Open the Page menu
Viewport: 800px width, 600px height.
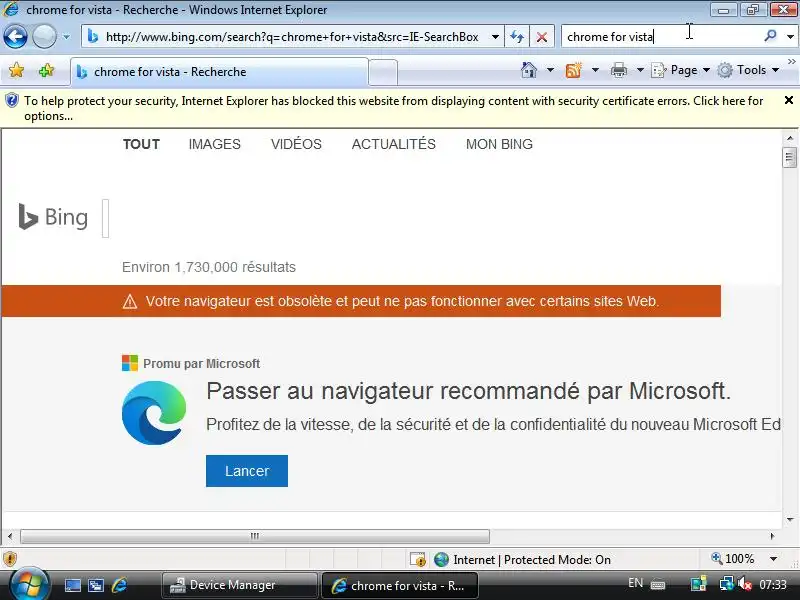(x=681, y=70)
